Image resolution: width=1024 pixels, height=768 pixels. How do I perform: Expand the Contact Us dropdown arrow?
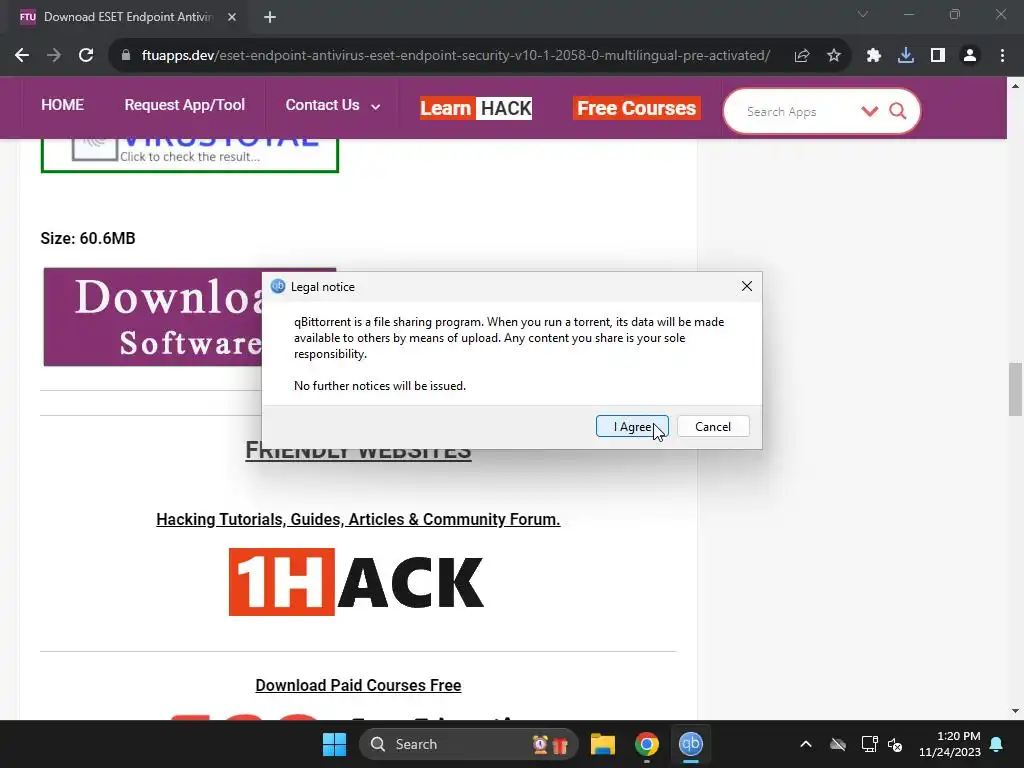376,106
